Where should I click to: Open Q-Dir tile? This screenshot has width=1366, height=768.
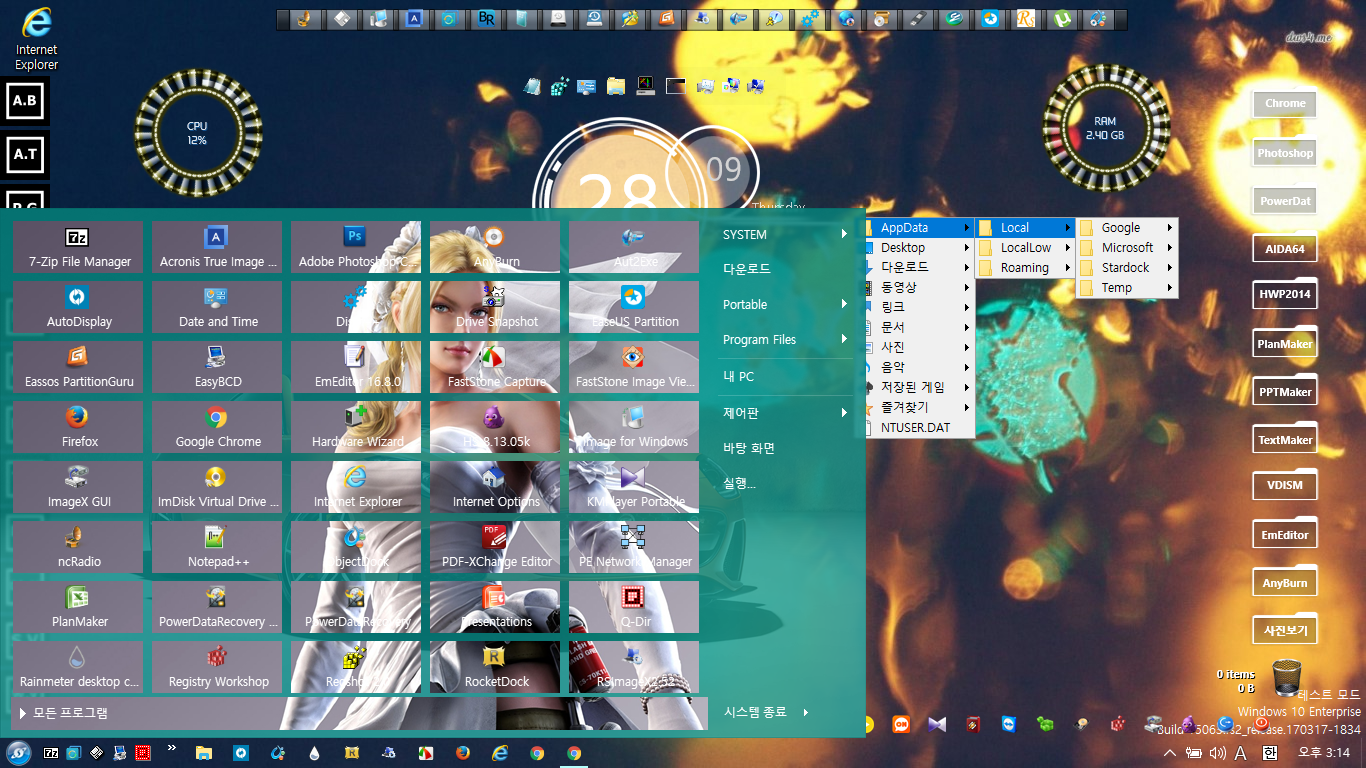[634, 607]
